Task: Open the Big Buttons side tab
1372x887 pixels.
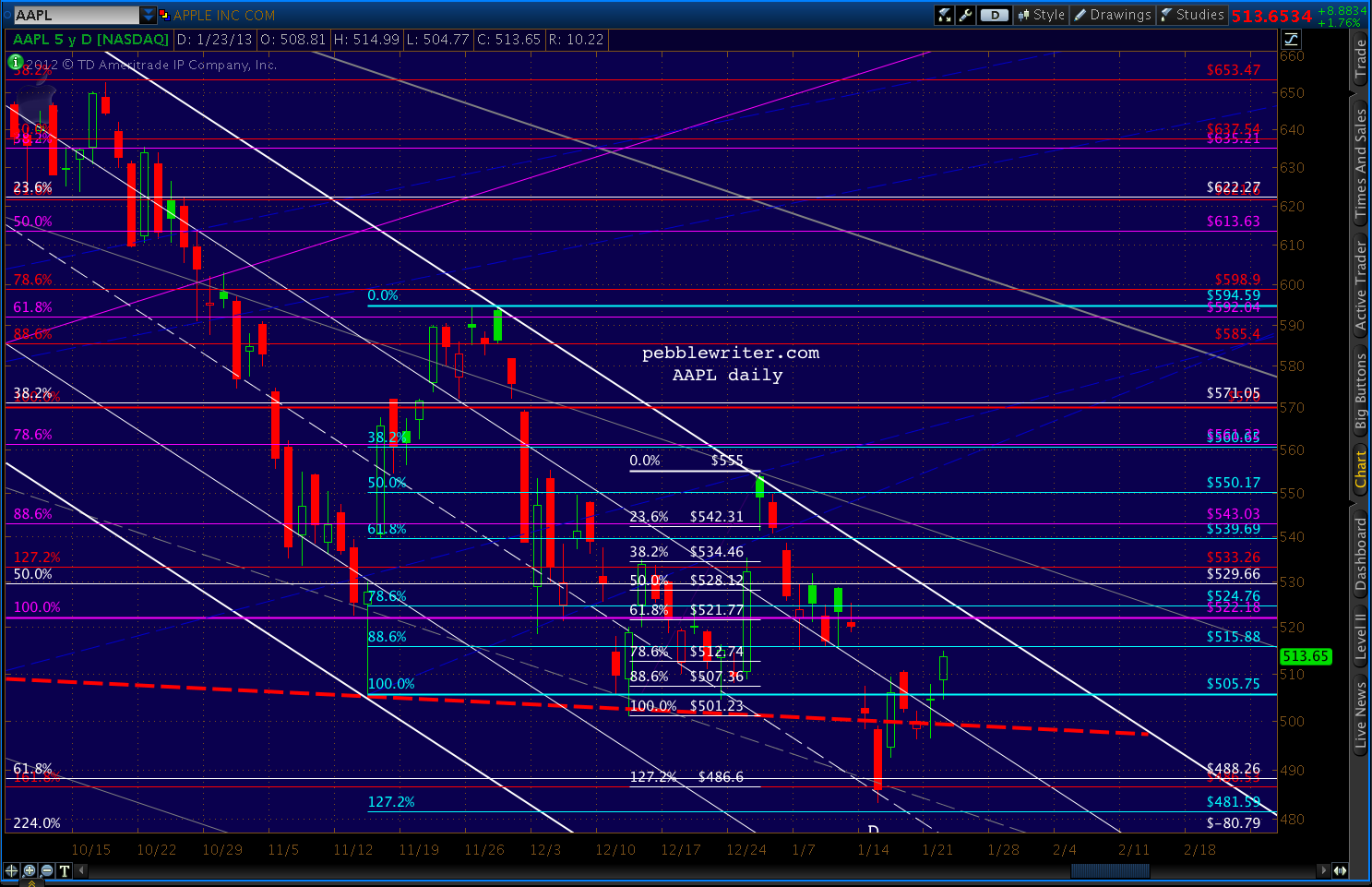Action: click(1360, 391)
